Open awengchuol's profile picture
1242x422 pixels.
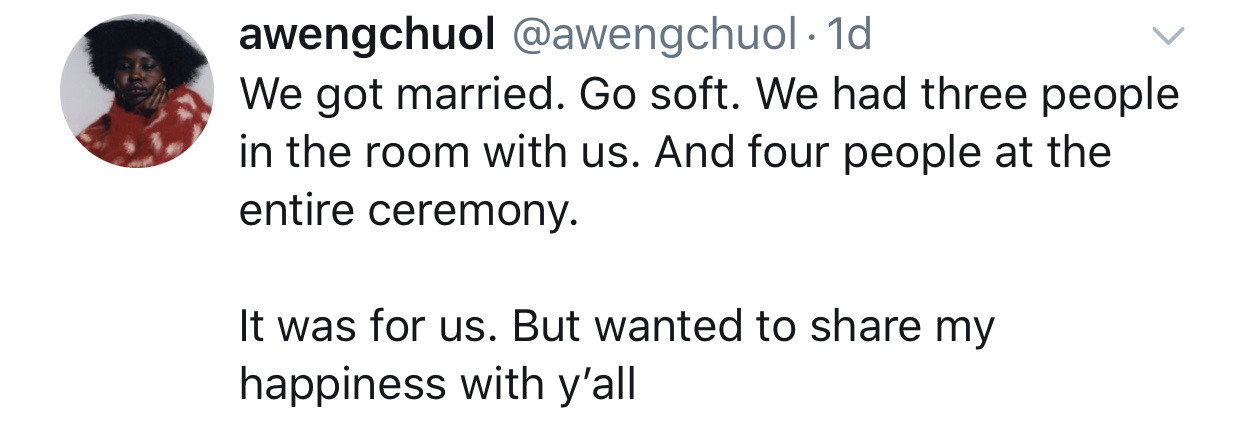[136, 92]
